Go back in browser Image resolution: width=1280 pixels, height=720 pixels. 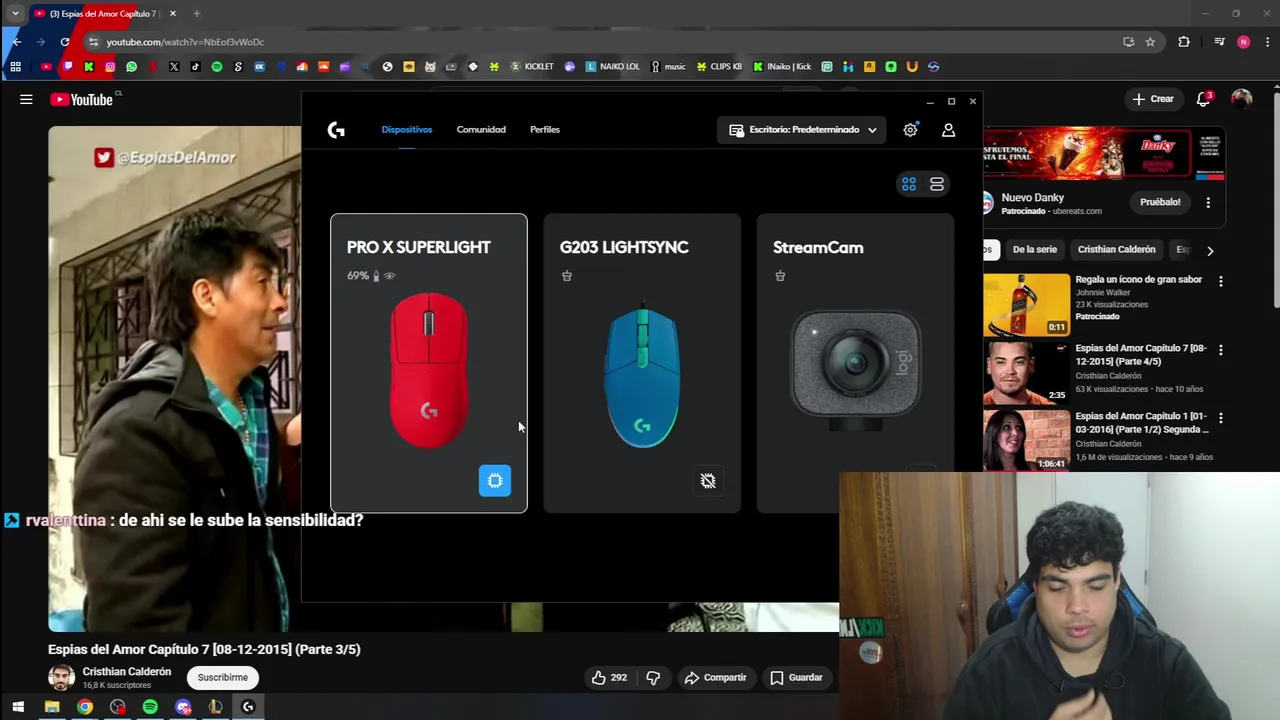pyautogui.click(x=16, y=42)
